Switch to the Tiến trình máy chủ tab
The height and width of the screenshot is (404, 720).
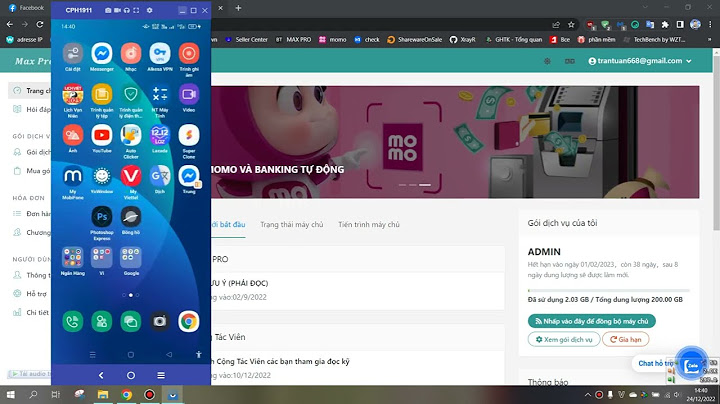(369, 224)
